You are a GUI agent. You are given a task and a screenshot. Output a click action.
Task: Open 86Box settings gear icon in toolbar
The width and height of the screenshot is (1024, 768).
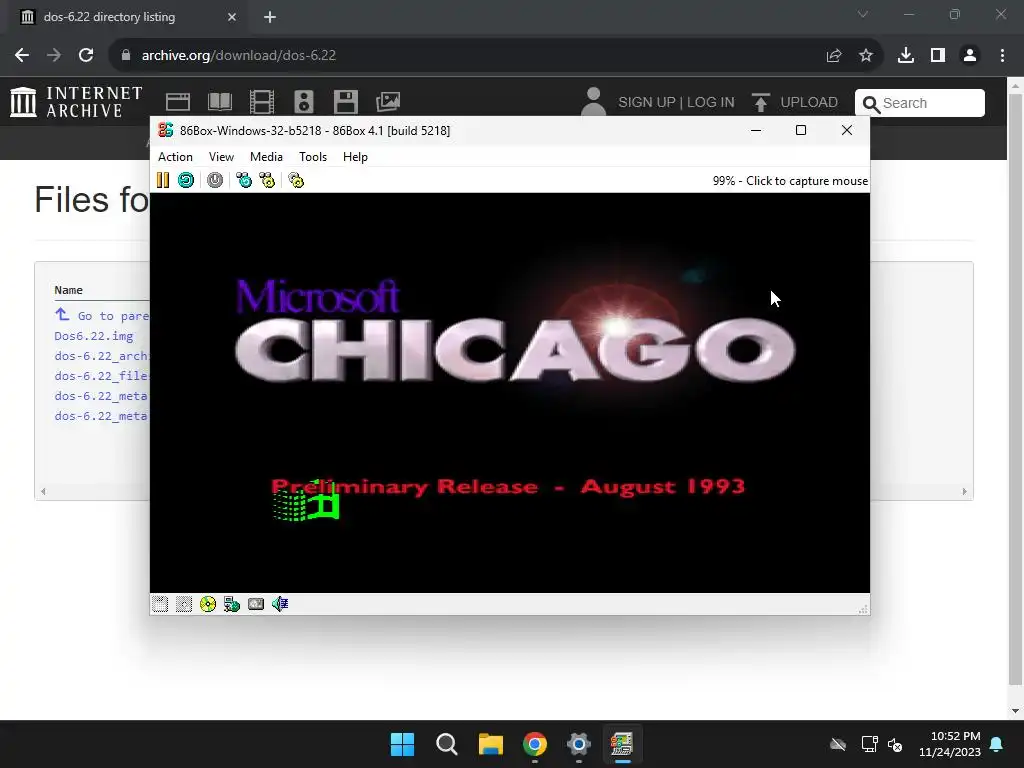tap(296, 180)
